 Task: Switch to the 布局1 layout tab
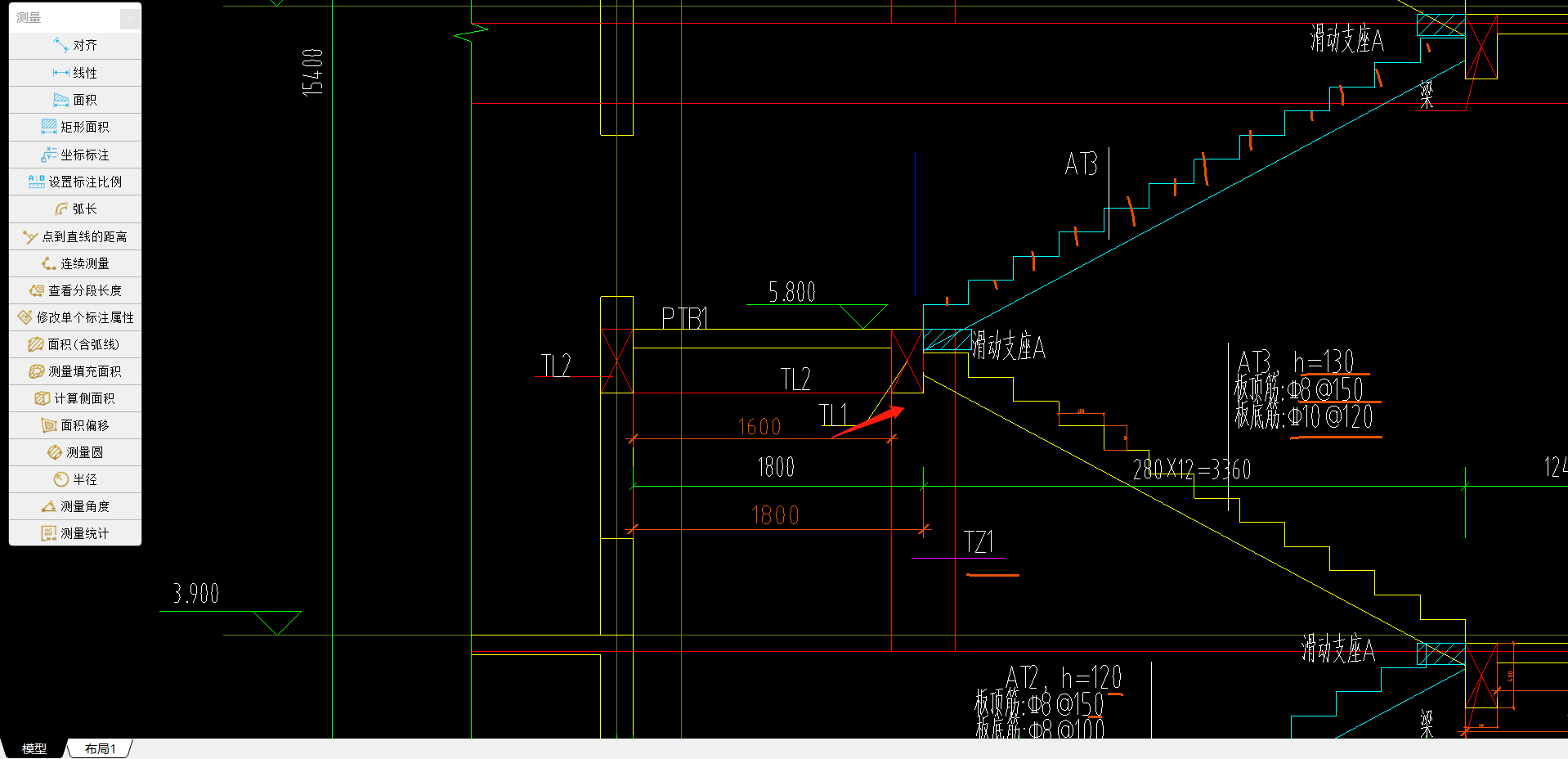(x=101, y=748)
